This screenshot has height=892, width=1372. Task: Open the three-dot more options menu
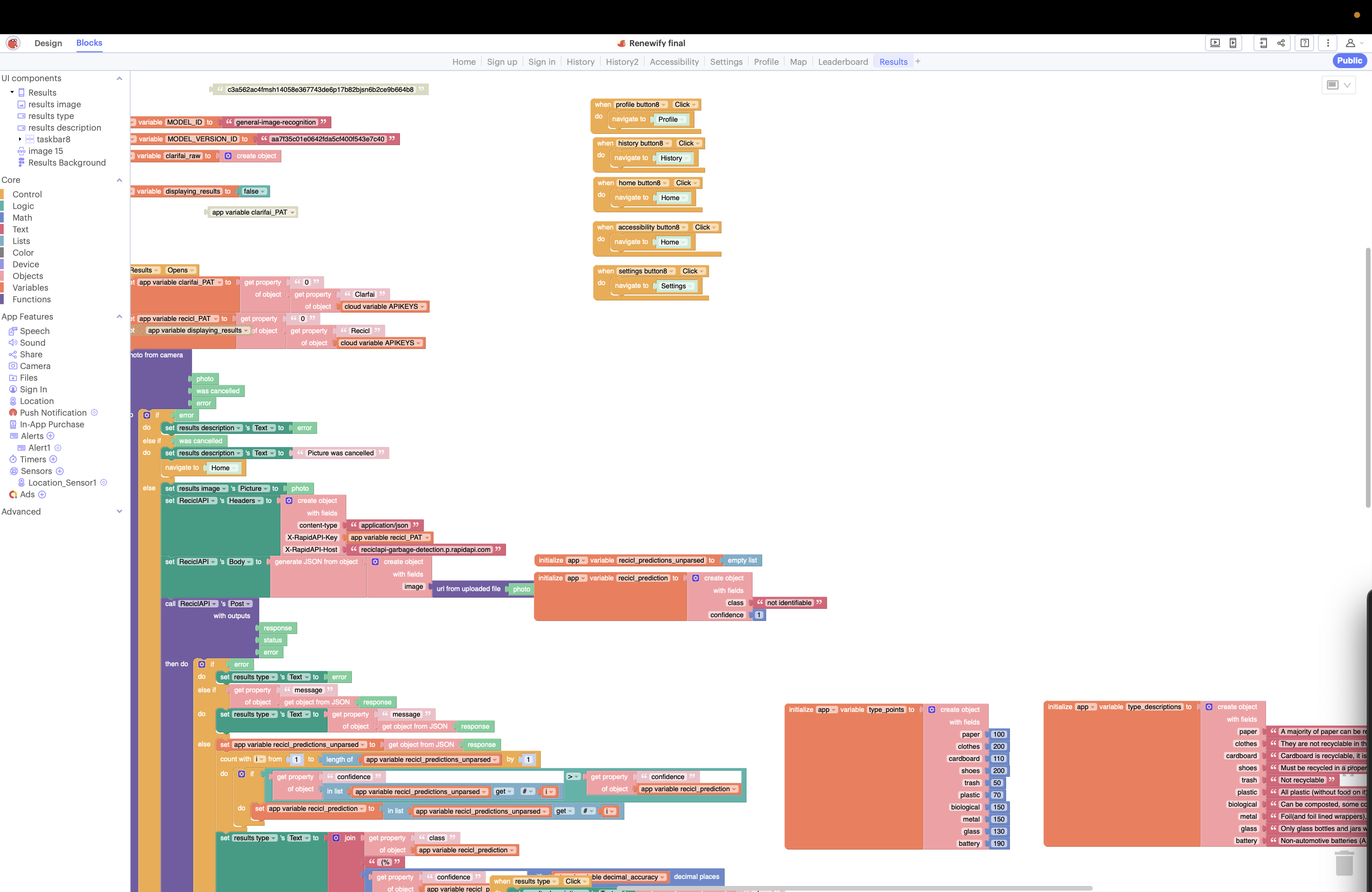tap(1328, 42)
